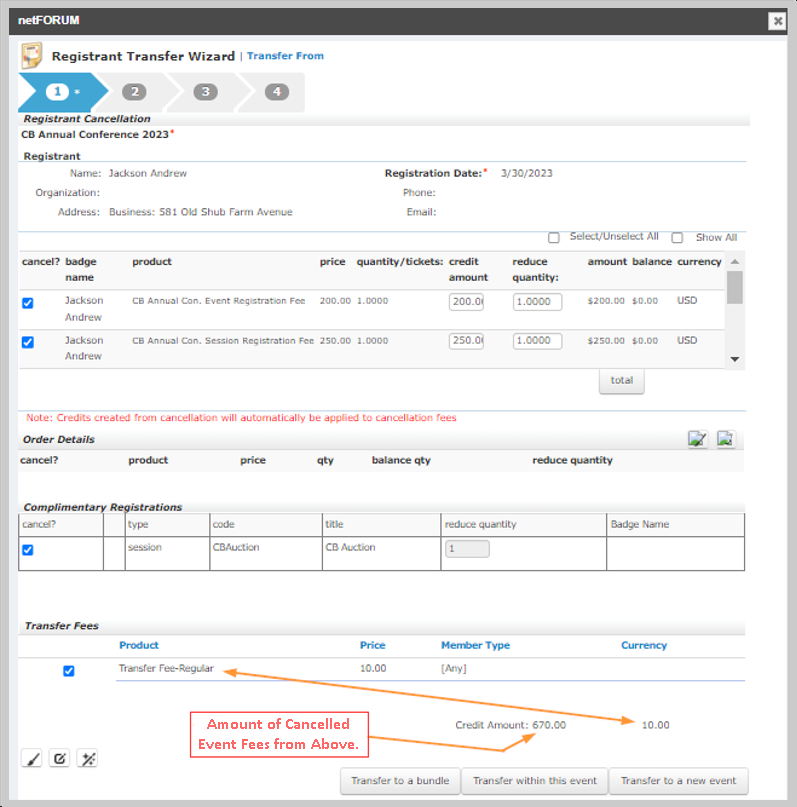
Task: Click the '$250.00' amount cell
Action: [x=606, y=341]
